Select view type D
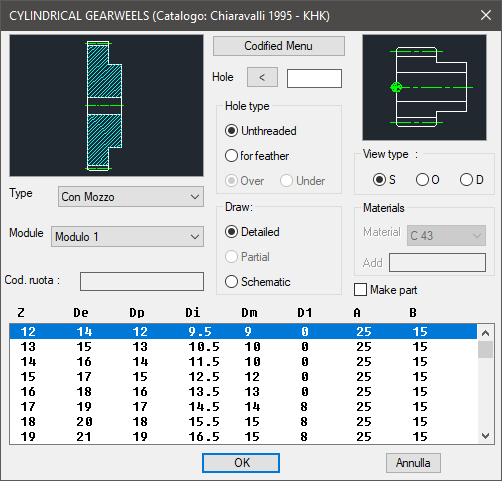Screen dimensions: 502x481 point(472,180)
